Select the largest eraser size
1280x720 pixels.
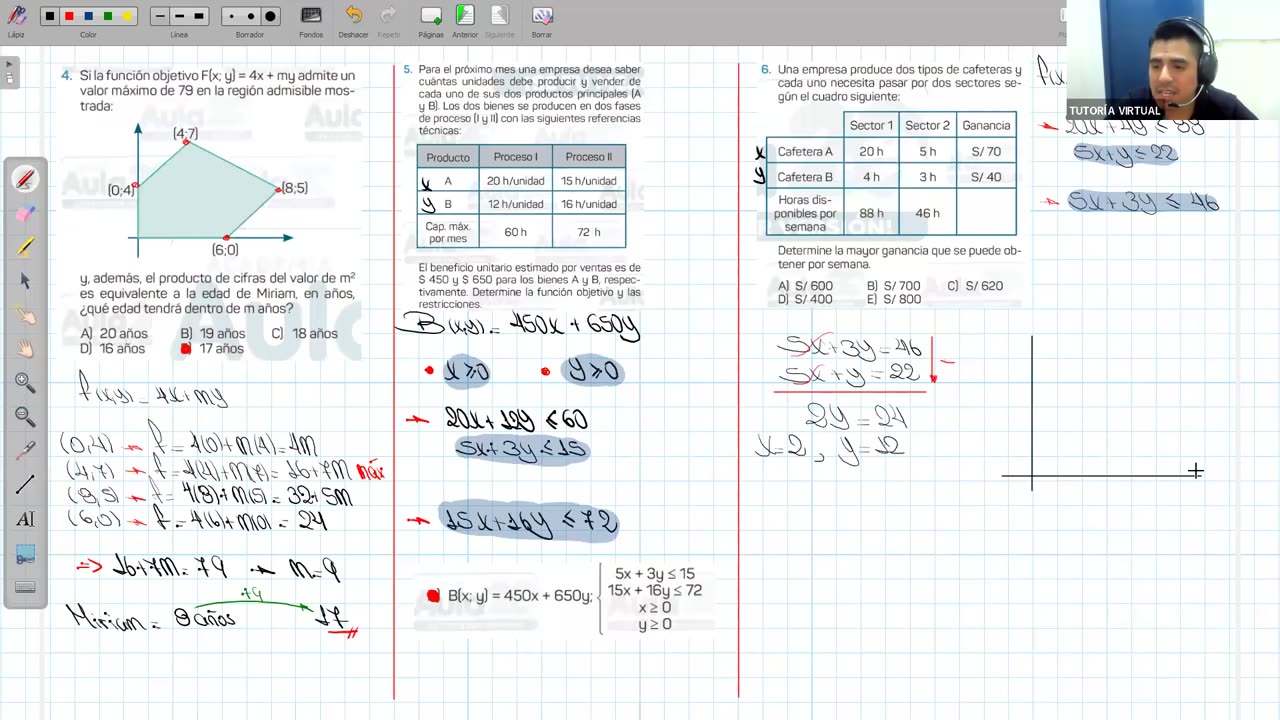pyautogui.click(x=270, y=16)
